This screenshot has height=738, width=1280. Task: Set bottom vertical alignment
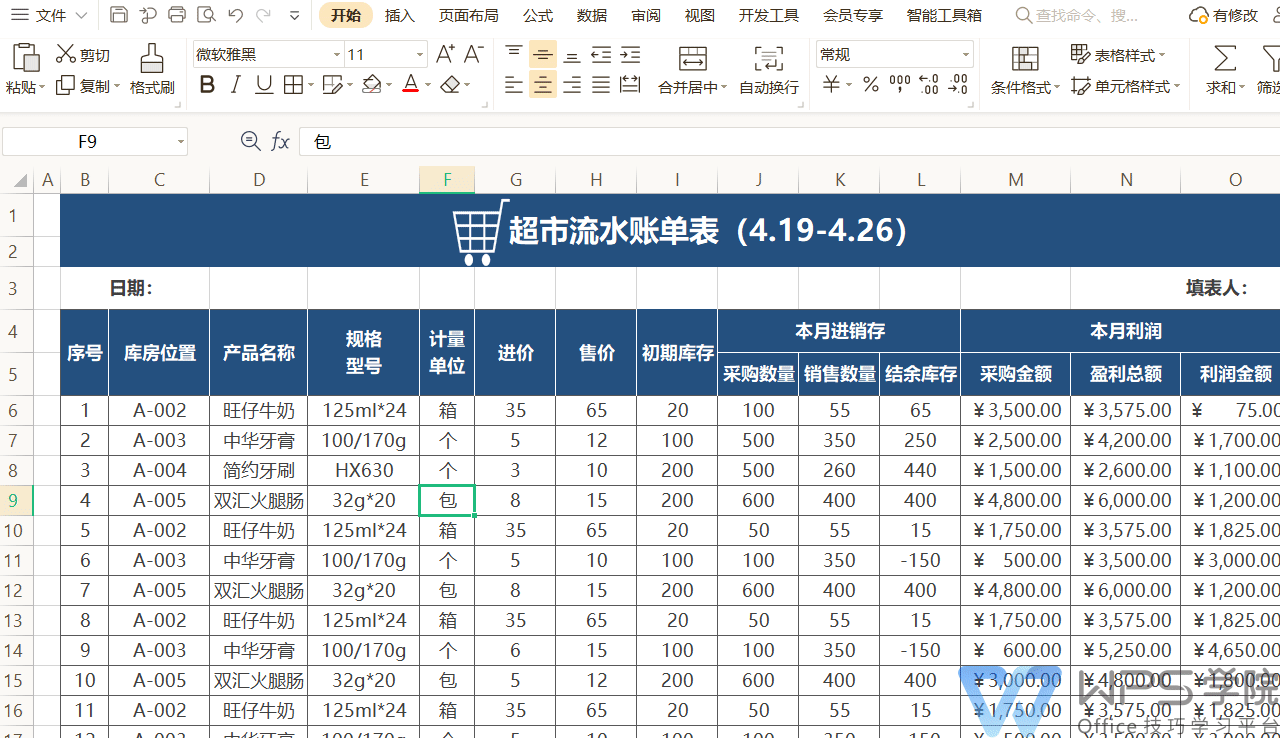point(572,55)
